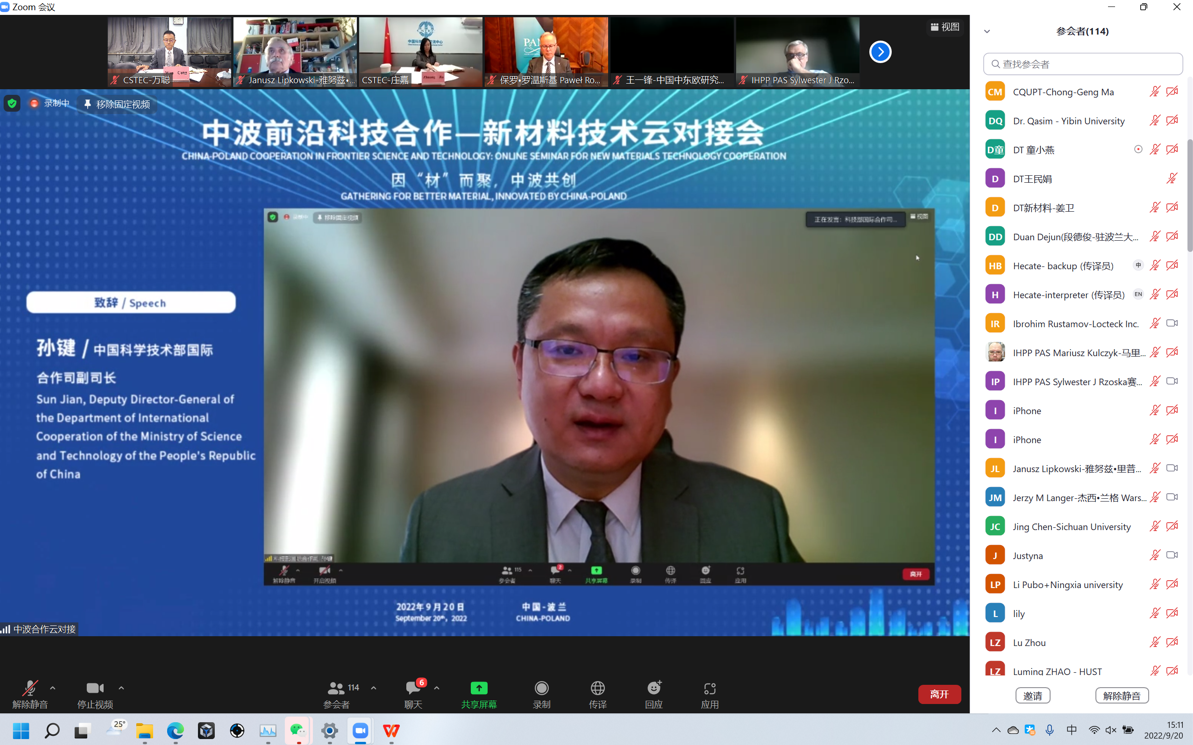The width and height of the screenshot is (1193, 745).
Task: Open WeChat from the taskbar
Action: [298, 731]
